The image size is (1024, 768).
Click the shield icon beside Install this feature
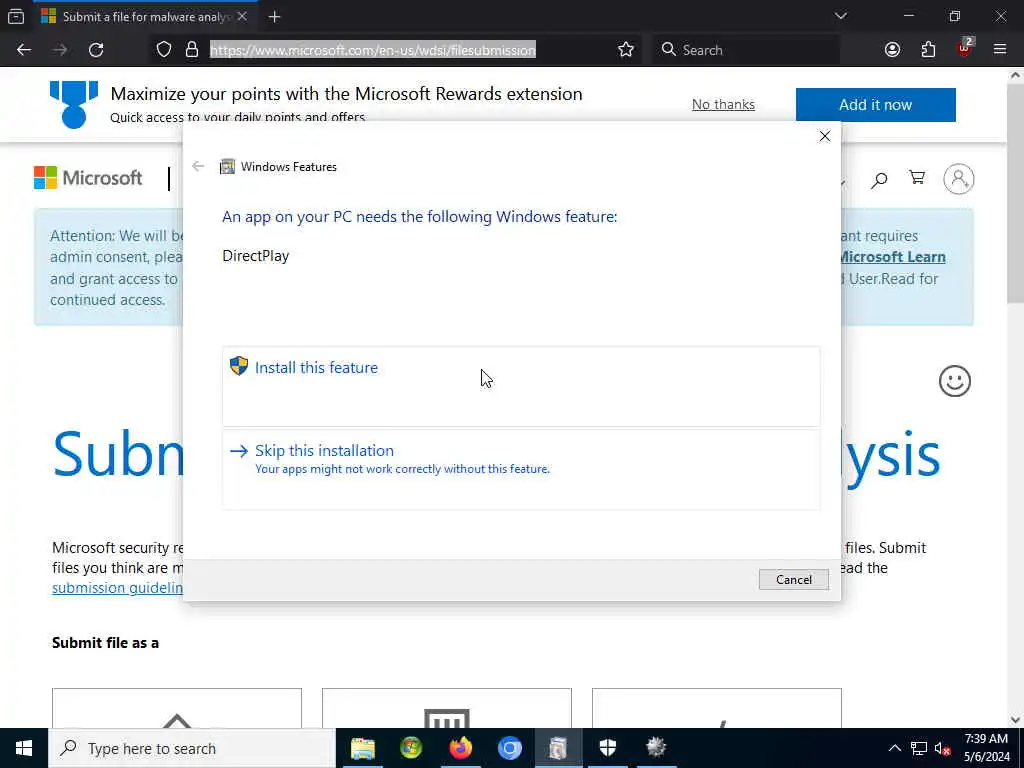coord(239,366)
